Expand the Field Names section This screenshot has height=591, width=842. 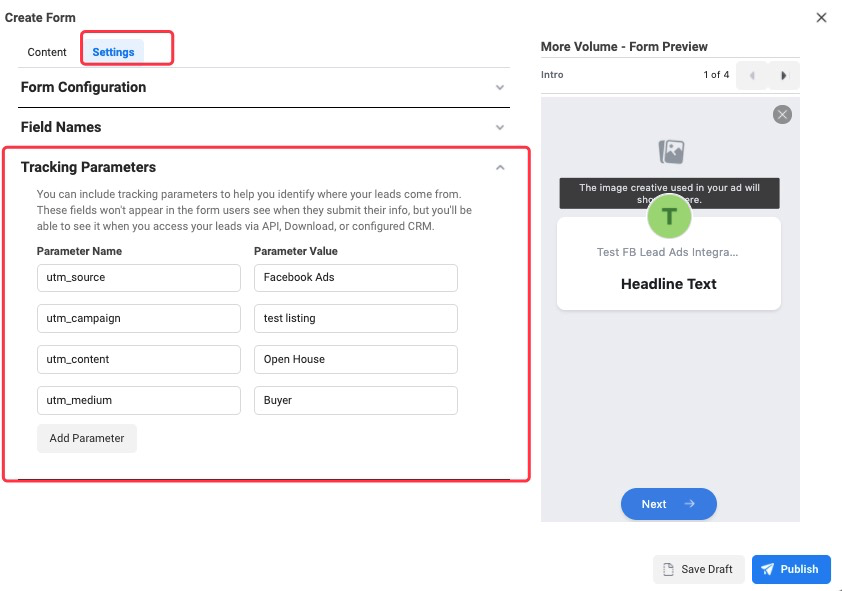click(500, 127)
